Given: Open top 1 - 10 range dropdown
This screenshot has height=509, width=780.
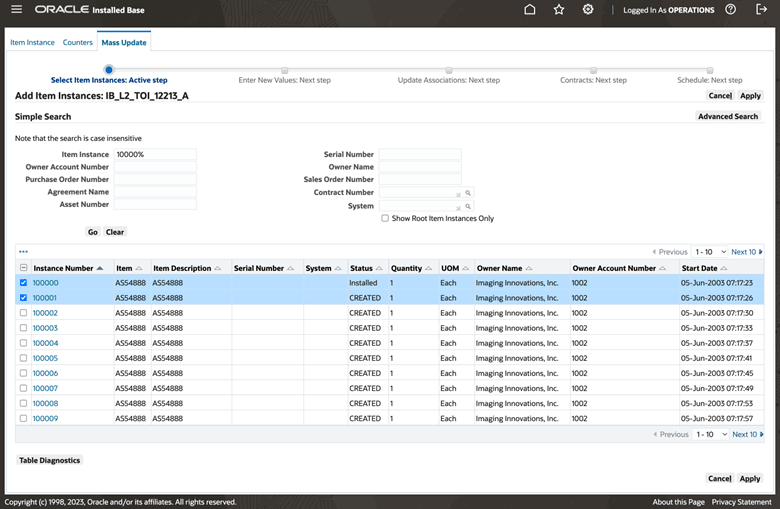Looking at the screenshot, I should [710, 252].
